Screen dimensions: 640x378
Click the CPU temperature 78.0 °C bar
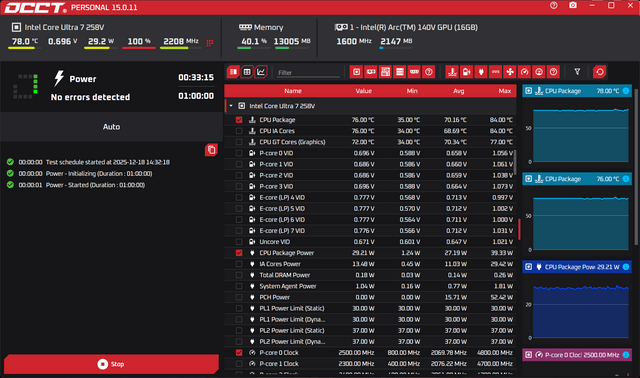[24, 48]
